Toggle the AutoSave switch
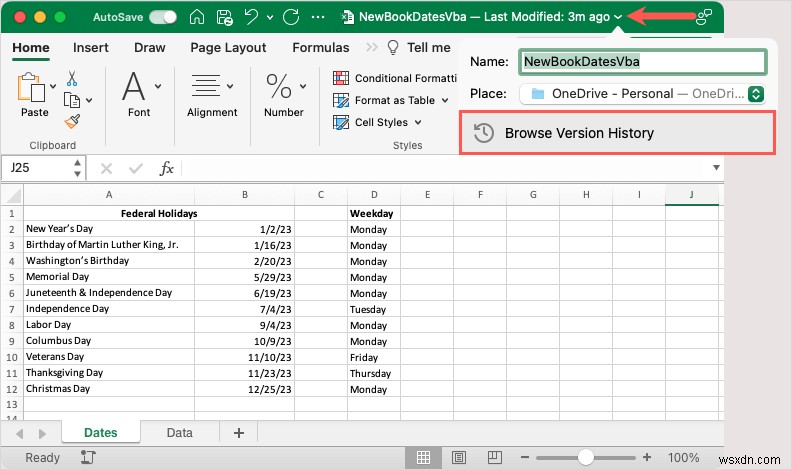792x470 pixels. pos(163,17)
